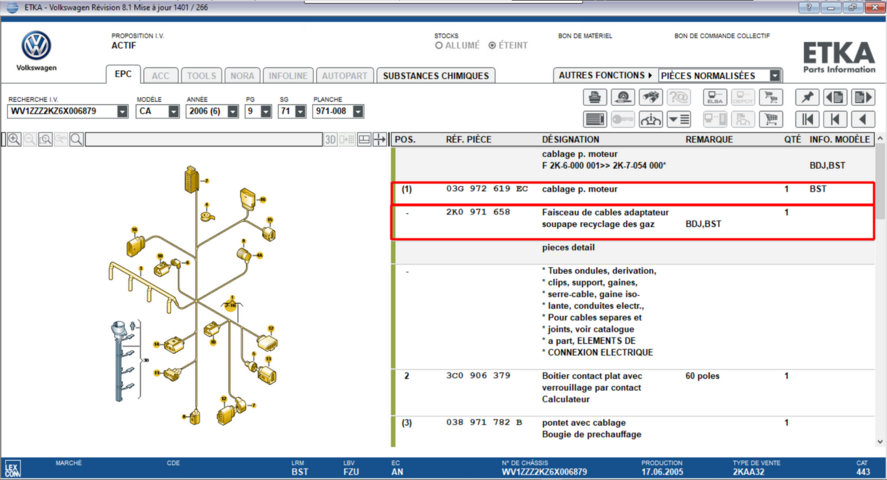Jump to previous group bar-arrow icon
887x480 pixels.
(x=835, y=119)
